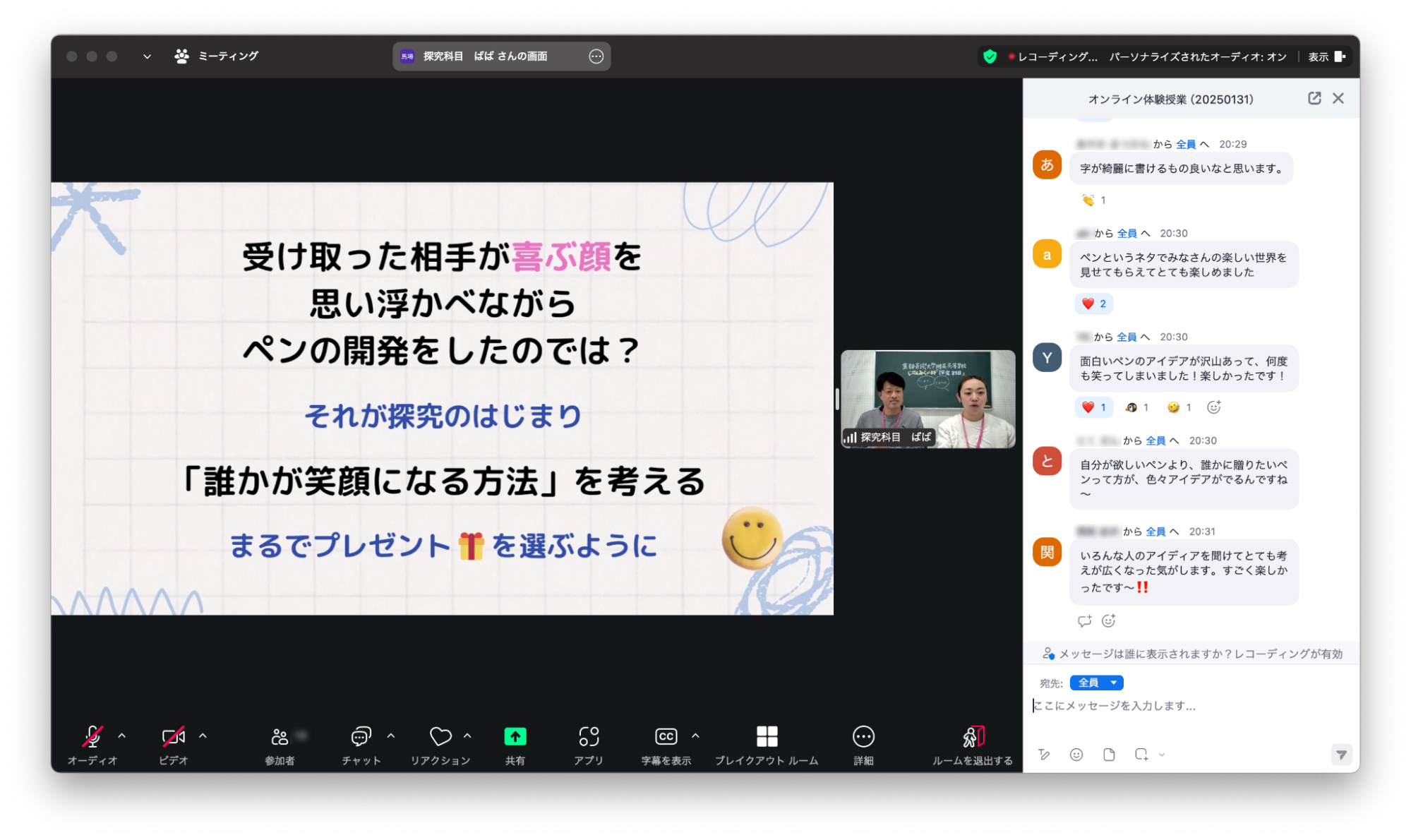Click the green shield meeting info icon
This screenshot has height=840, width=1411.
pos(990,56)
